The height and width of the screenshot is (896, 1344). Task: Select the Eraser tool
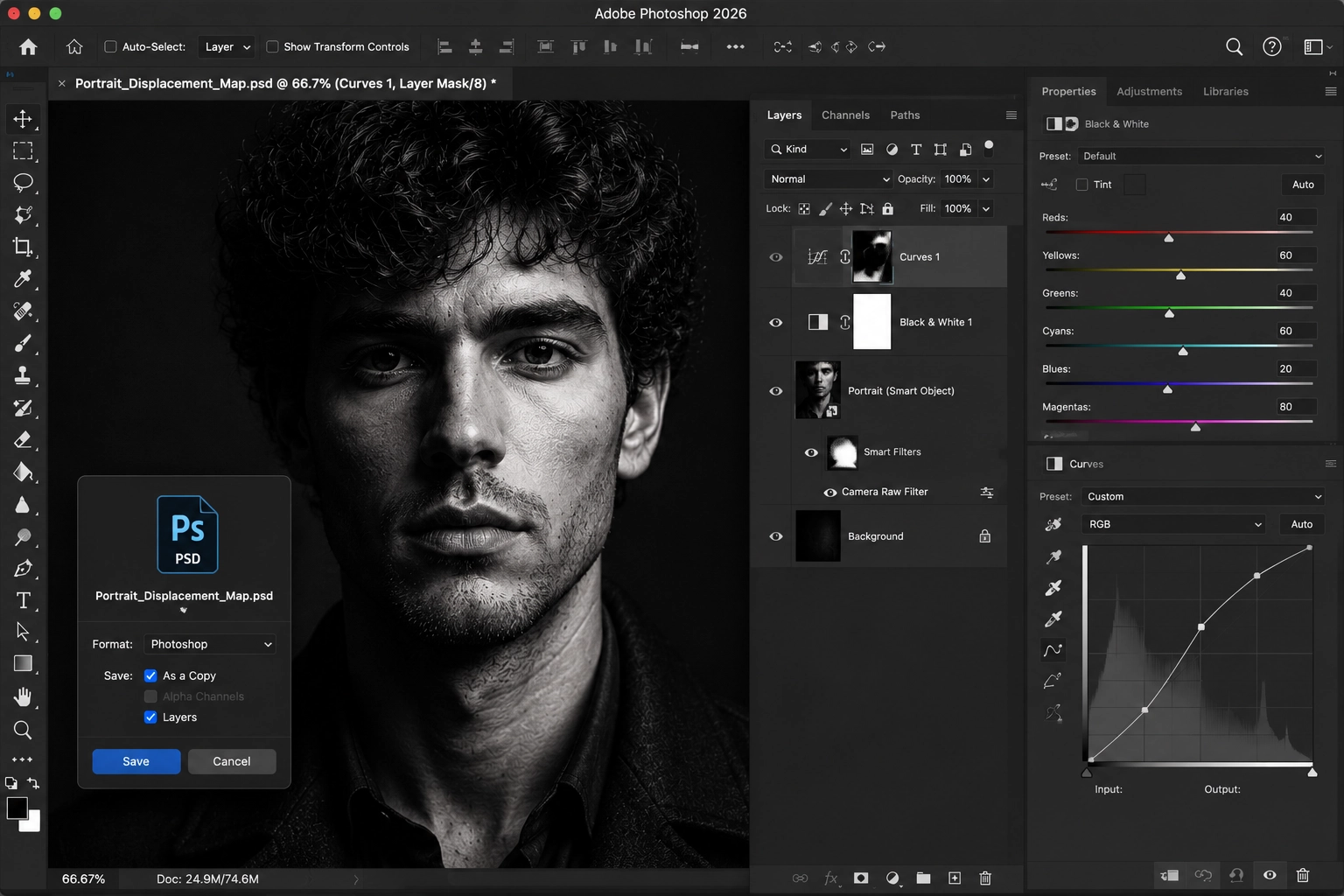23,440
